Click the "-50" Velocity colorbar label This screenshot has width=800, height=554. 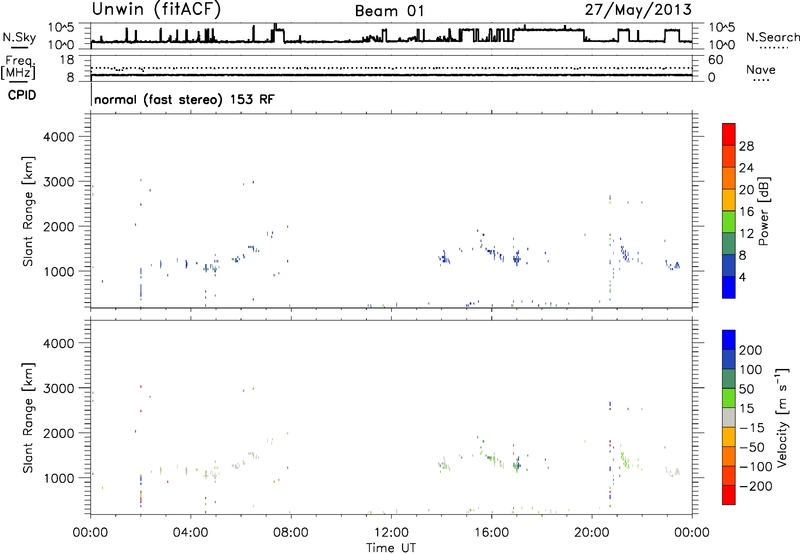click(753, 447)
